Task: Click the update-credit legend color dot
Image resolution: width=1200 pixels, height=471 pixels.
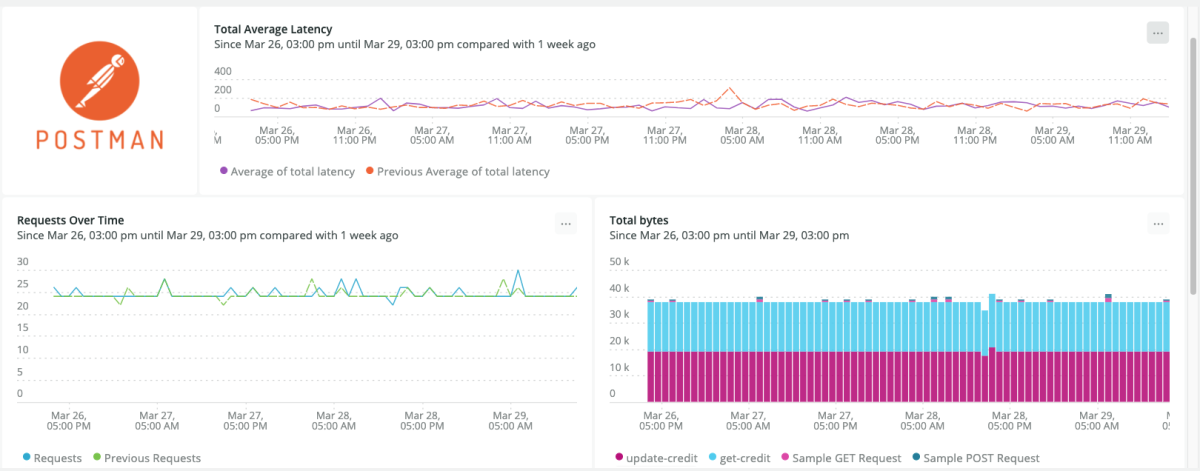Action: click(618, 458)
